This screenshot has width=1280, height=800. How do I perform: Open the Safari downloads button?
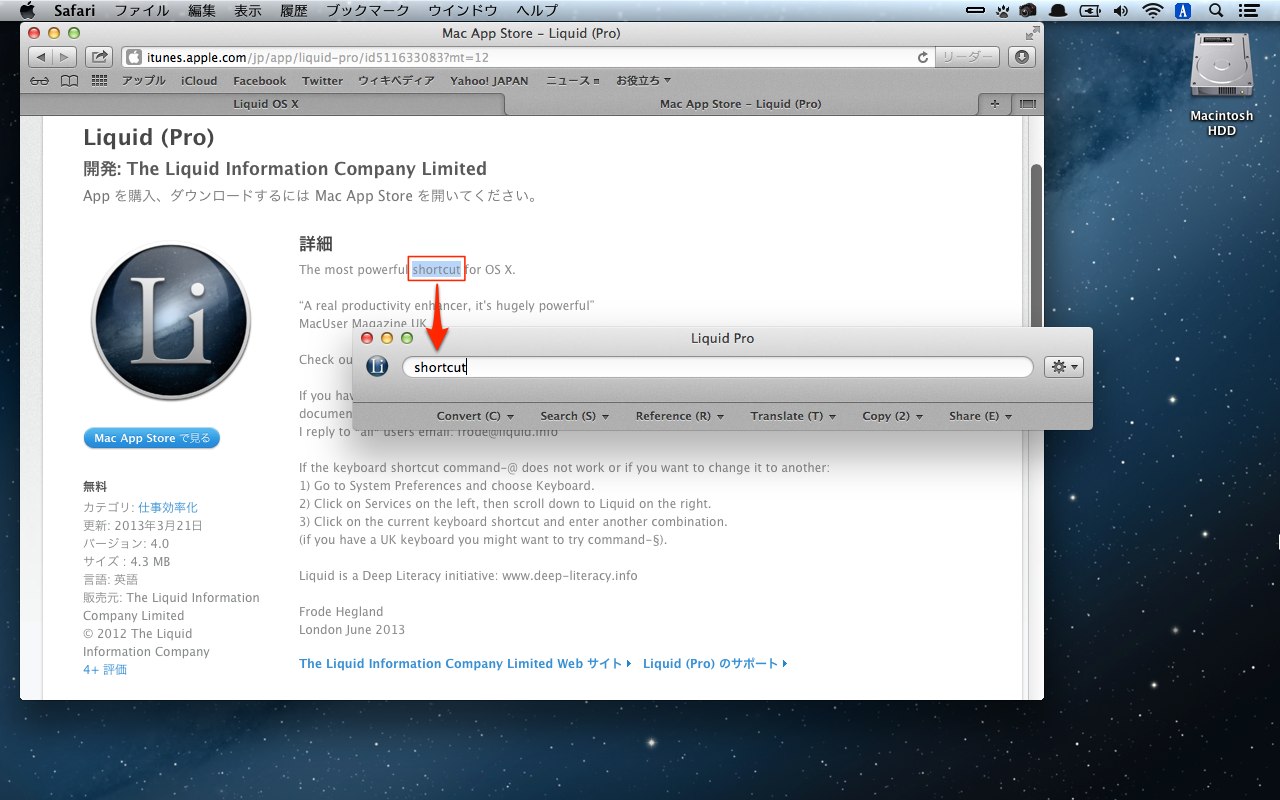[x=1022, y=57]
